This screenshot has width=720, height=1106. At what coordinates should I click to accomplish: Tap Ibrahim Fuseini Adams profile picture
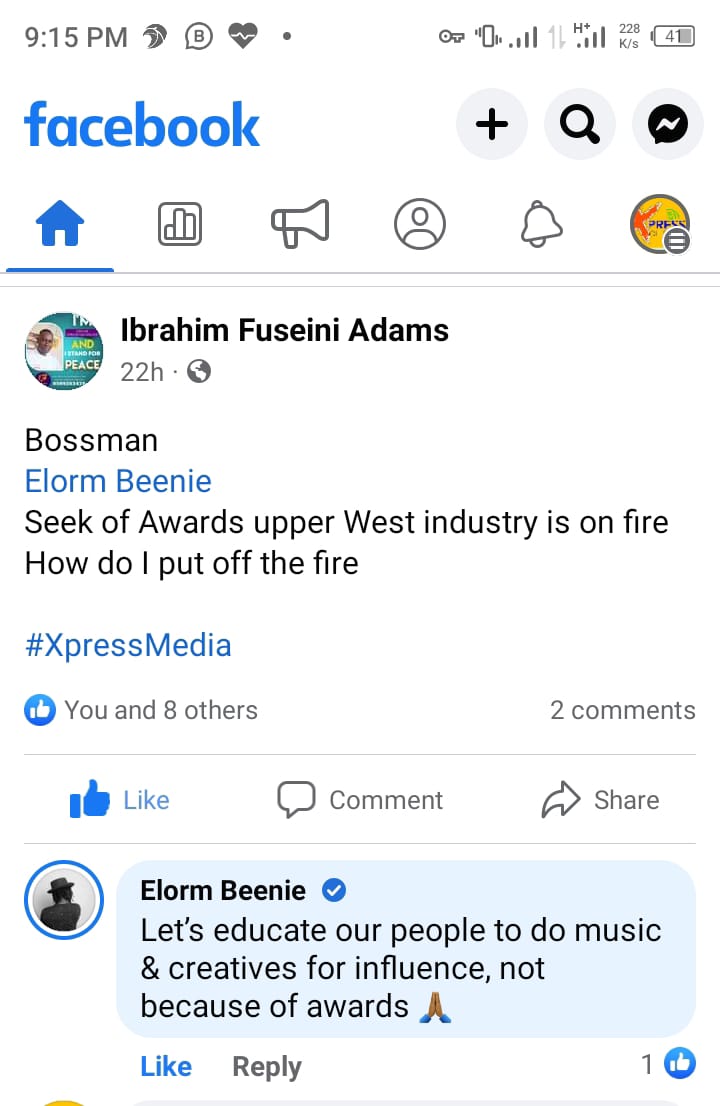[x=64, y=351]
